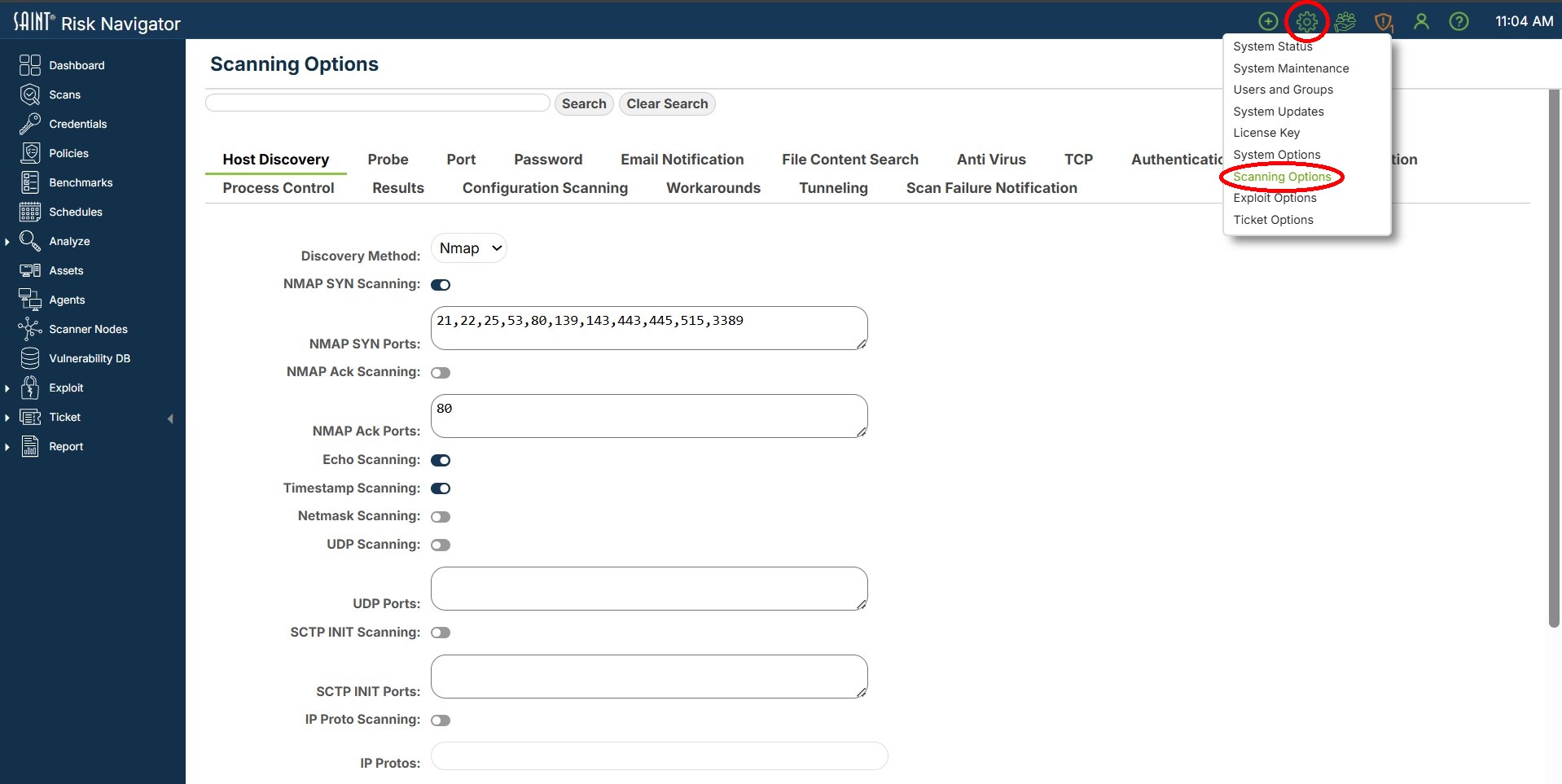The height and width of the screenshot is (784, 1562).
Task: Choose Exploit Options menu entry
Action: coord(1275,198)
